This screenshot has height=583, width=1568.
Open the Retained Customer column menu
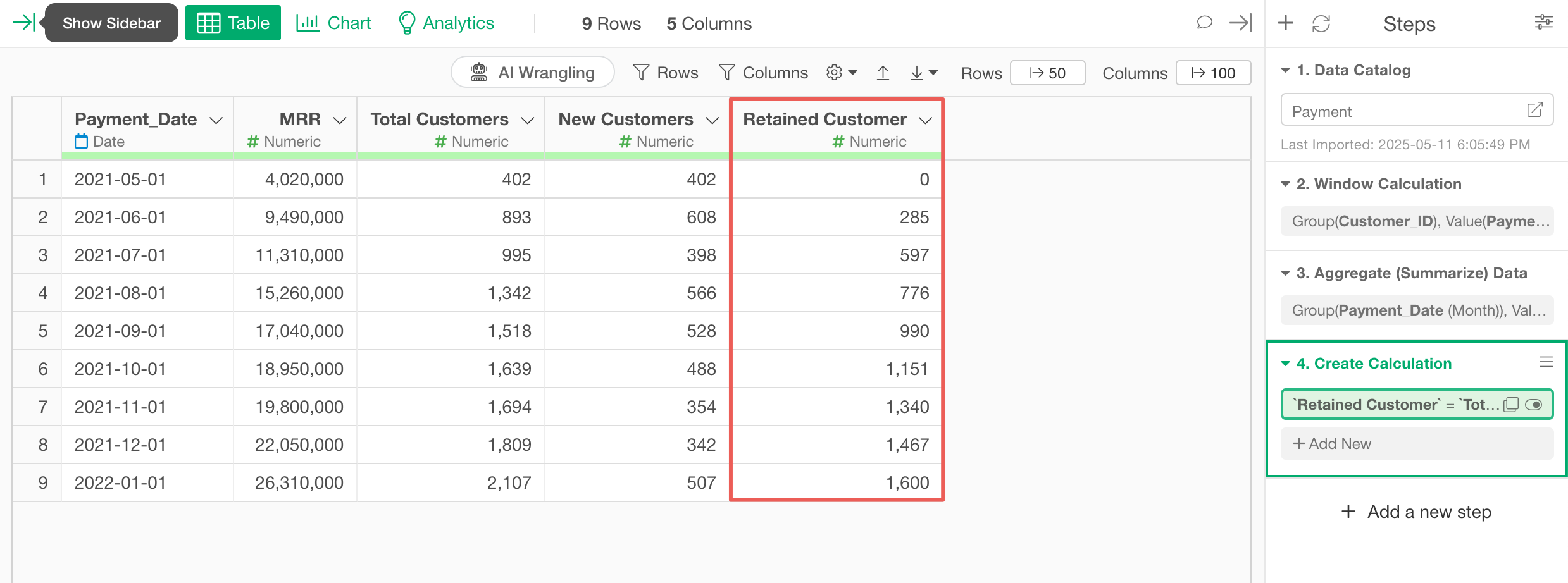(926, 120)
